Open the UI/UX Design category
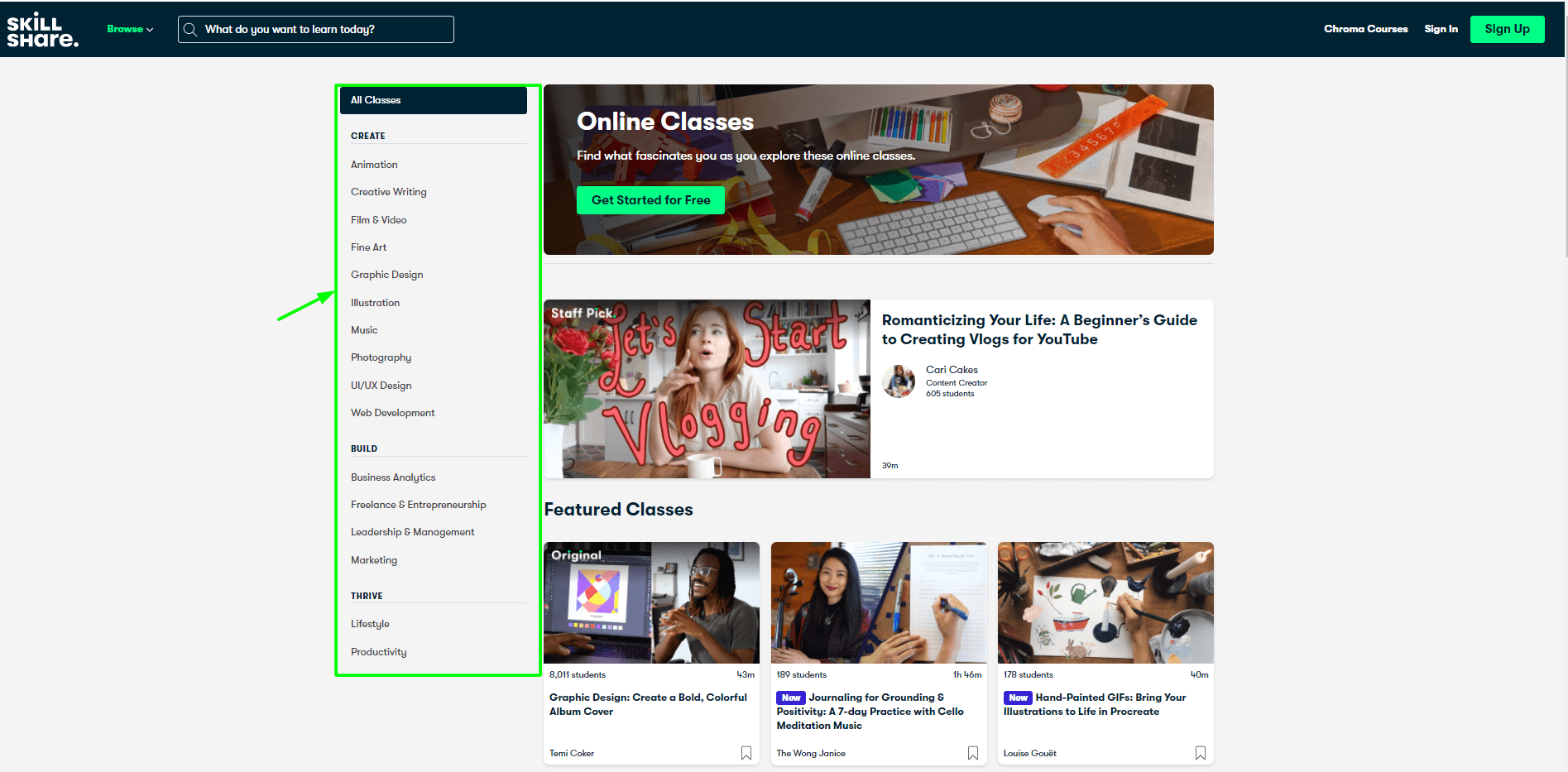The image size is (1568, 772). (381, 386)
